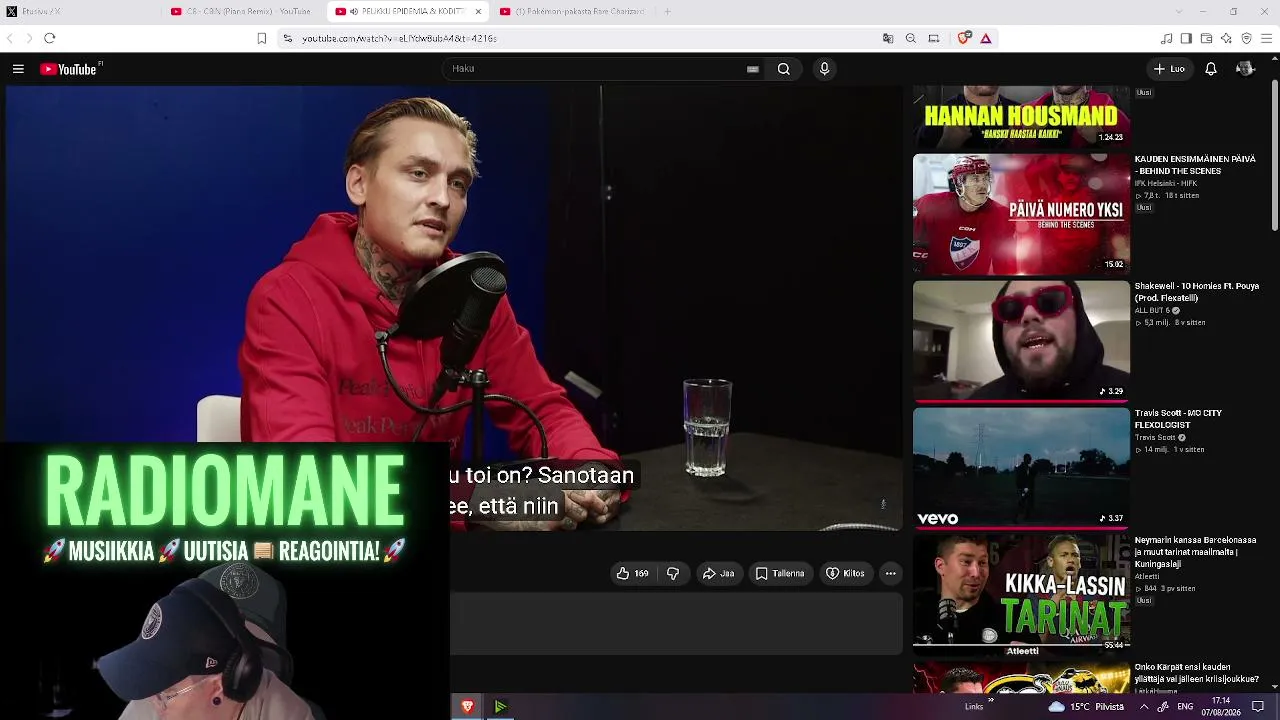Open YouTube notifications bell
Screen dimensions: 1280x720
tap(1211, 69)
